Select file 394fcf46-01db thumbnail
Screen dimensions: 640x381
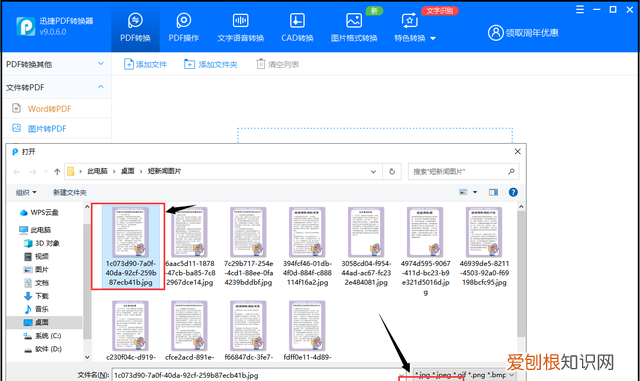tap(307, 232)
